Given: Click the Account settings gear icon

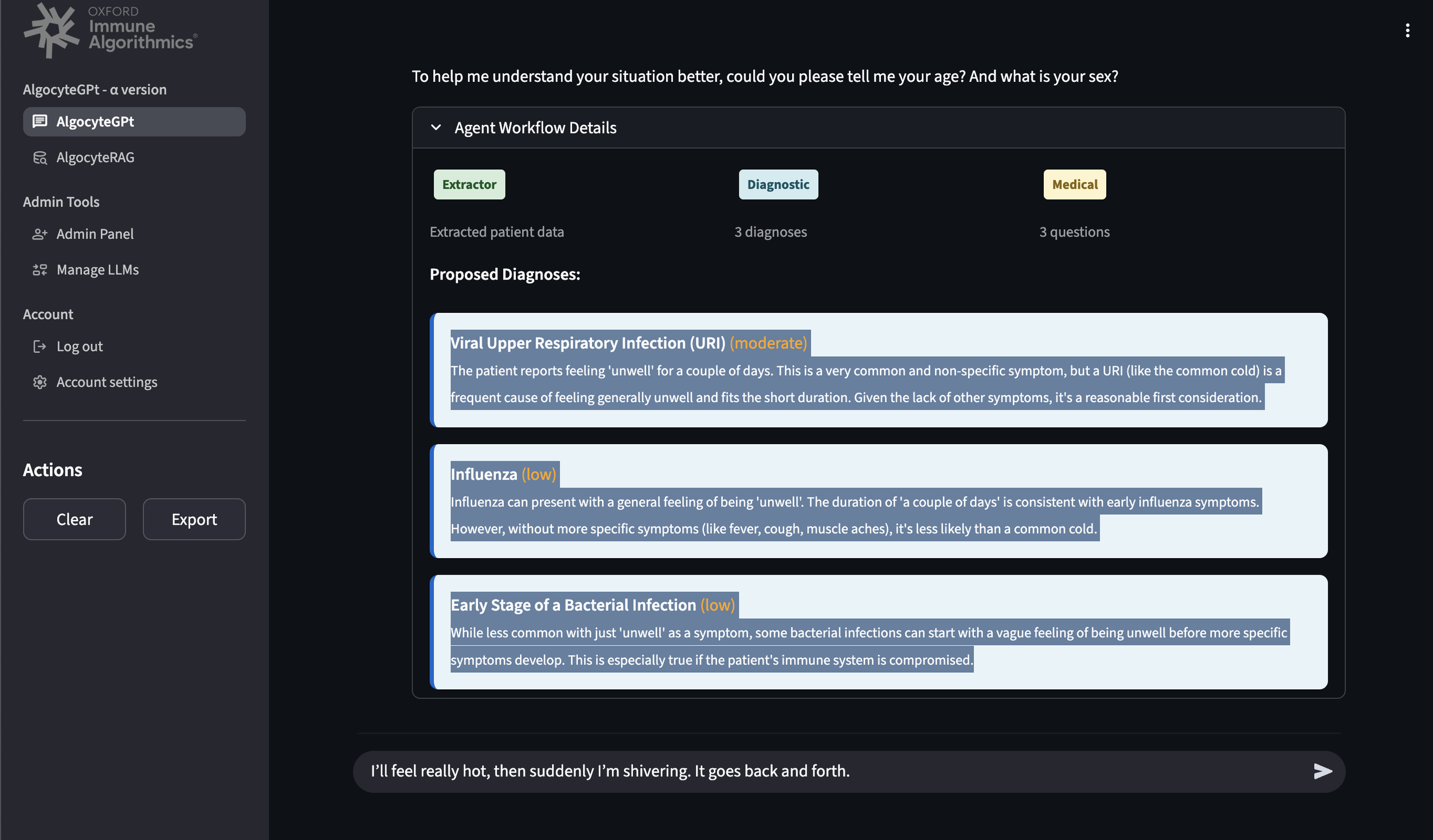Looking at the screenshot, I should [x=40, y=382].
